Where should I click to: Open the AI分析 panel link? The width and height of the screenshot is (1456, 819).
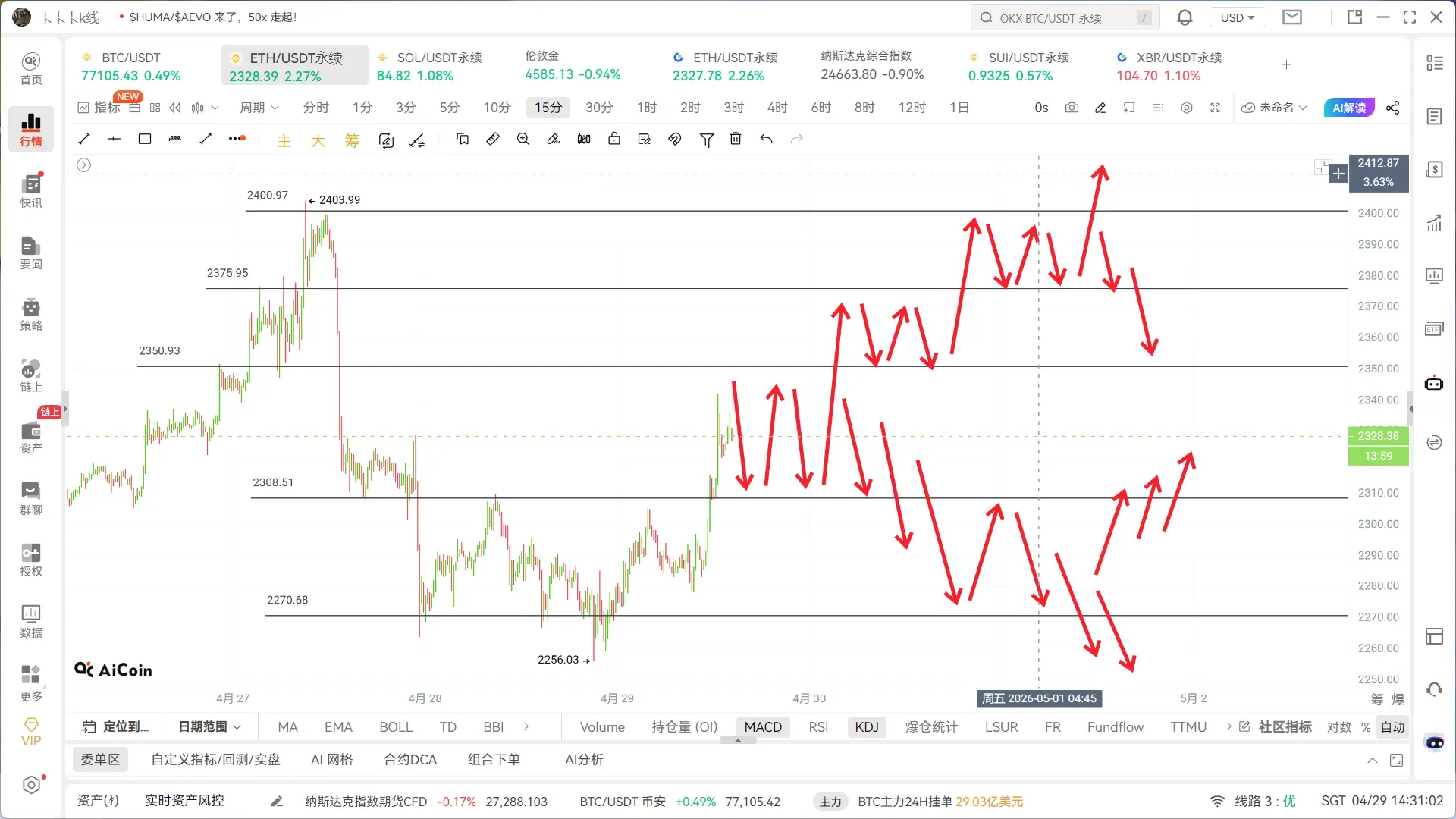click(584, 759)
